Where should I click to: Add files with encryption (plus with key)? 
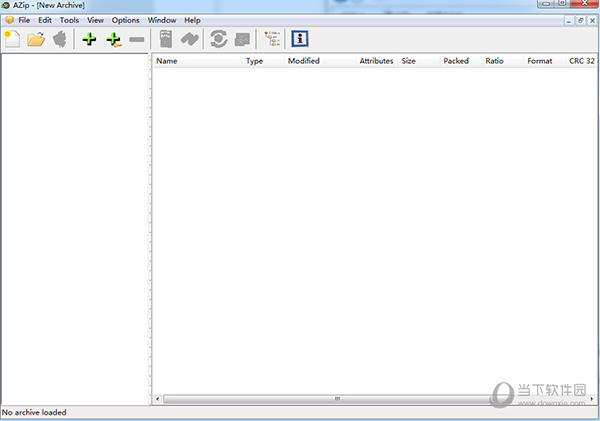click(x=114, y=39)
